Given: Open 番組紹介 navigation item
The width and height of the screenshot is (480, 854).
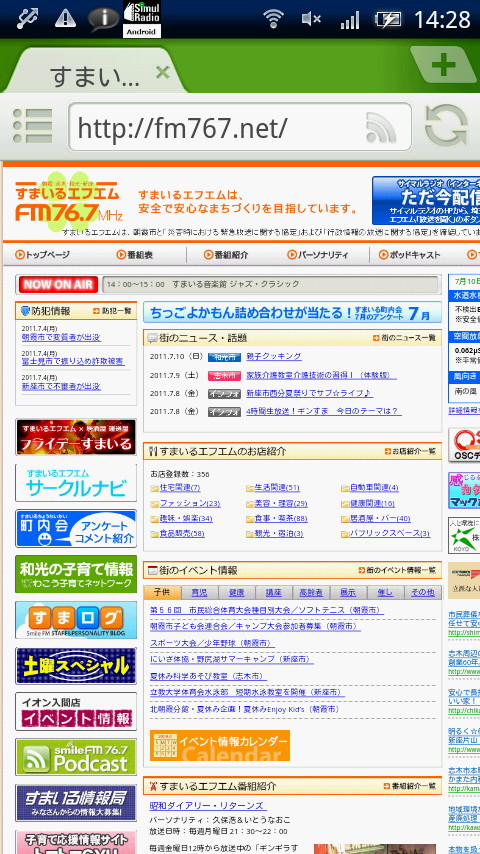Looking at the screenshot, I should coord(226,254).
